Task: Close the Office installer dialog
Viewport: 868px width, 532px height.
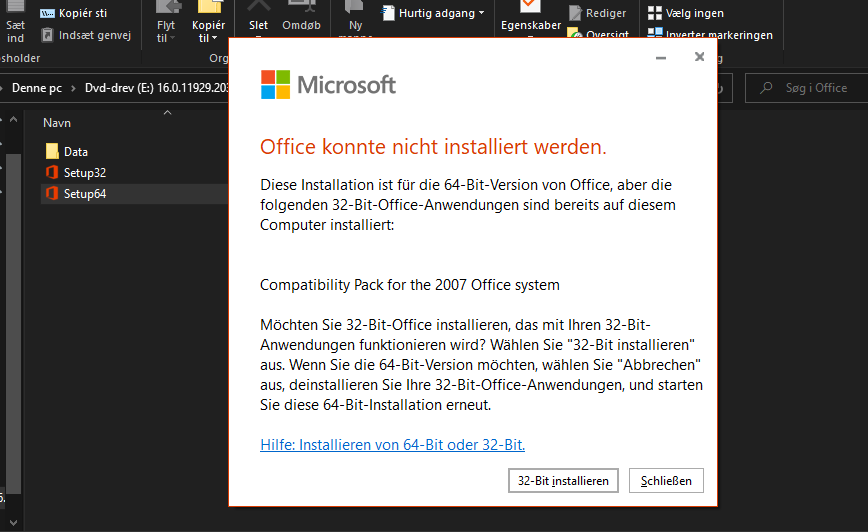Action: coord(699,56)
